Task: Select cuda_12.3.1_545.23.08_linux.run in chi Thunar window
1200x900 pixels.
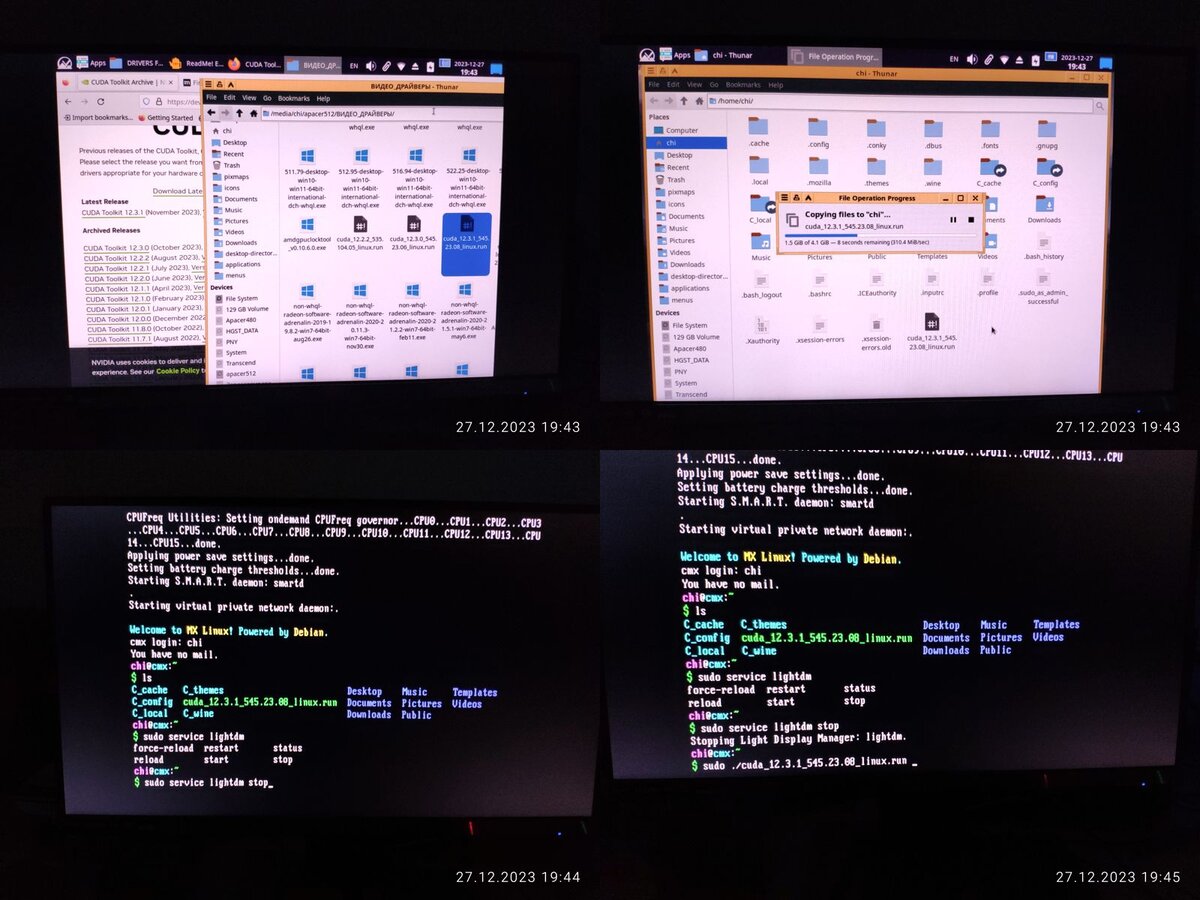Action: [x=931, y=330]
